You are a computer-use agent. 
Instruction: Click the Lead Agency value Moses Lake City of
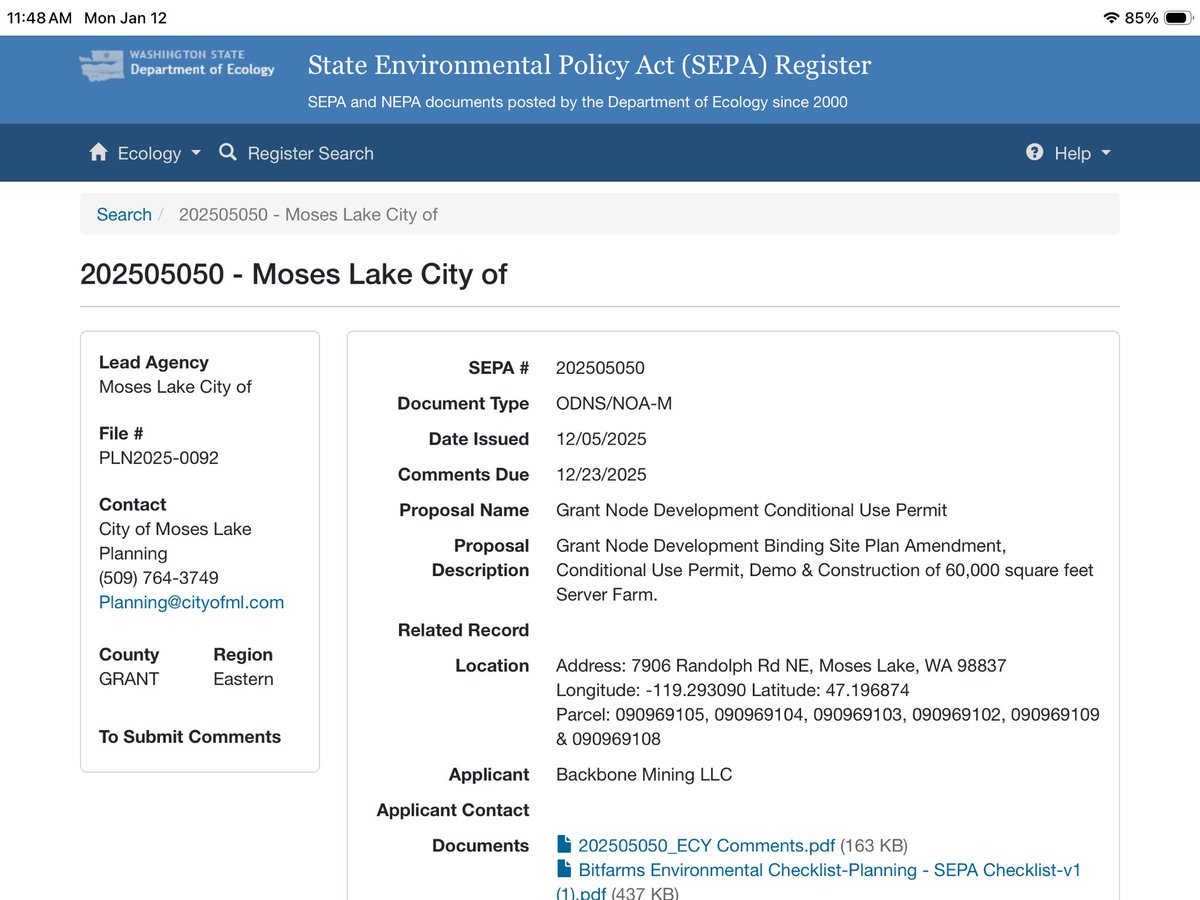click(x=175, y=387)
